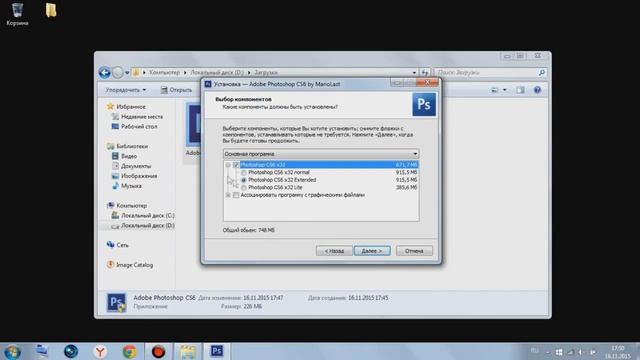Toggle the file association checkbox

[236, 195]
